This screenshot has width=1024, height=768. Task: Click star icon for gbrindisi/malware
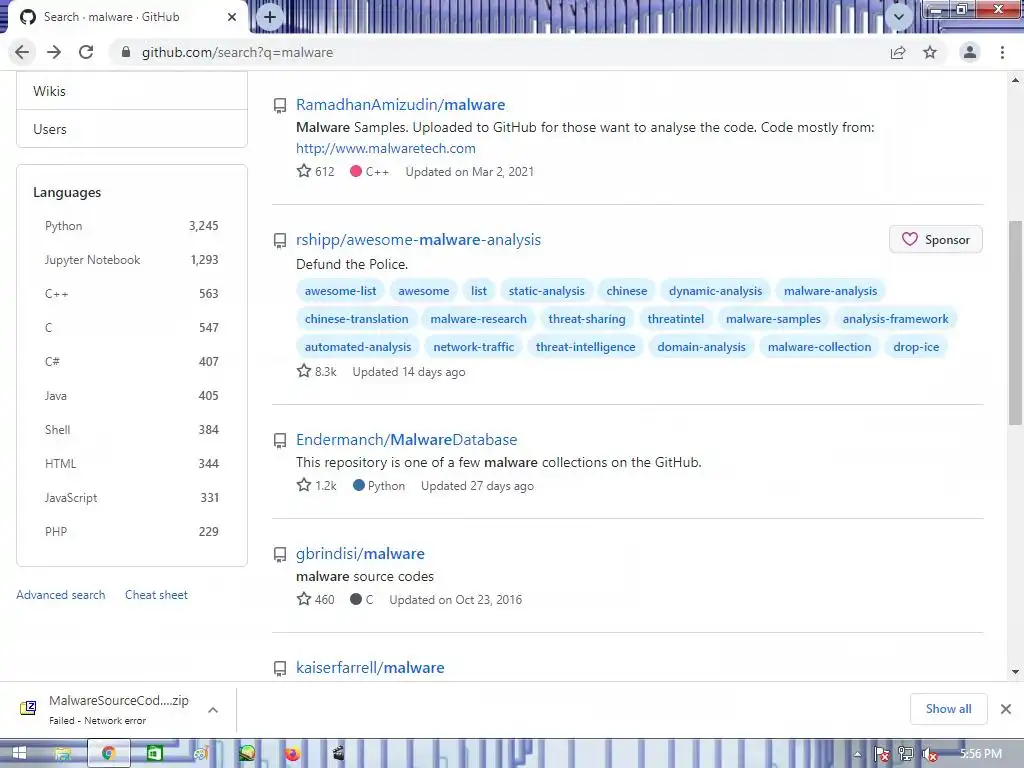304,599
